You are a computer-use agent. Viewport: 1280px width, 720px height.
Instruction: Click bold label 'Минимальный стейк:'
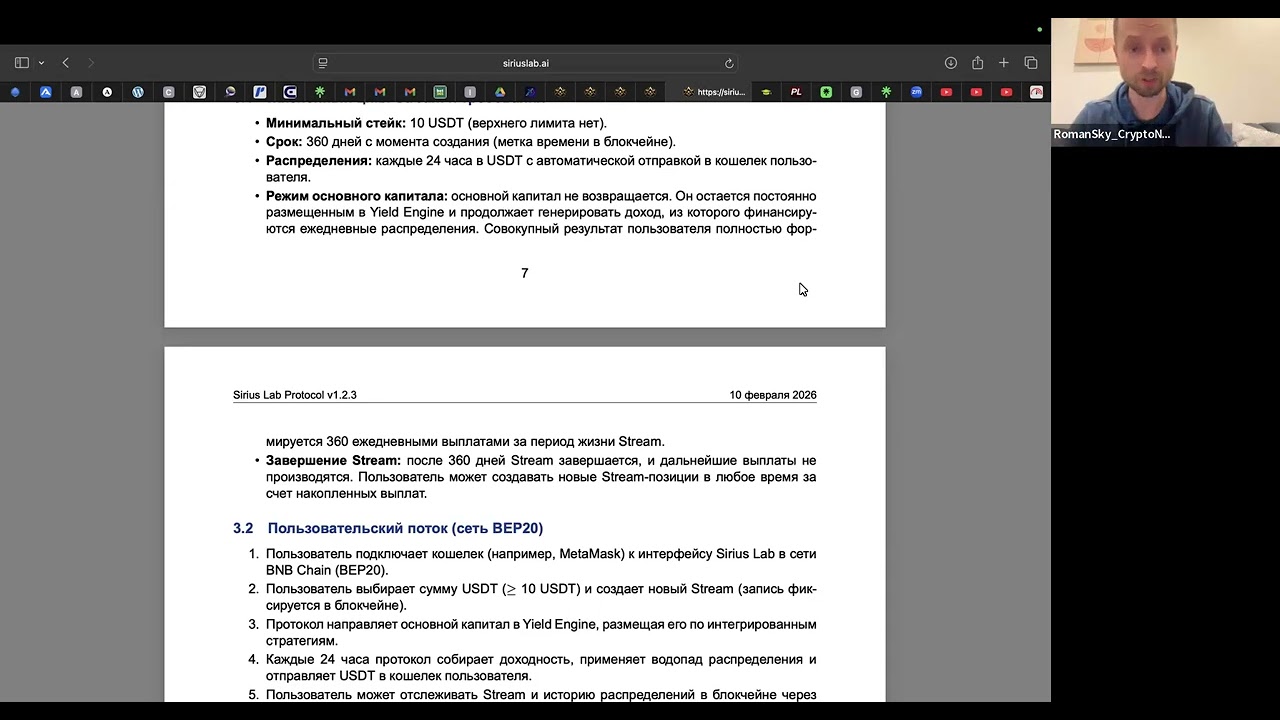[x=336, y=123]
